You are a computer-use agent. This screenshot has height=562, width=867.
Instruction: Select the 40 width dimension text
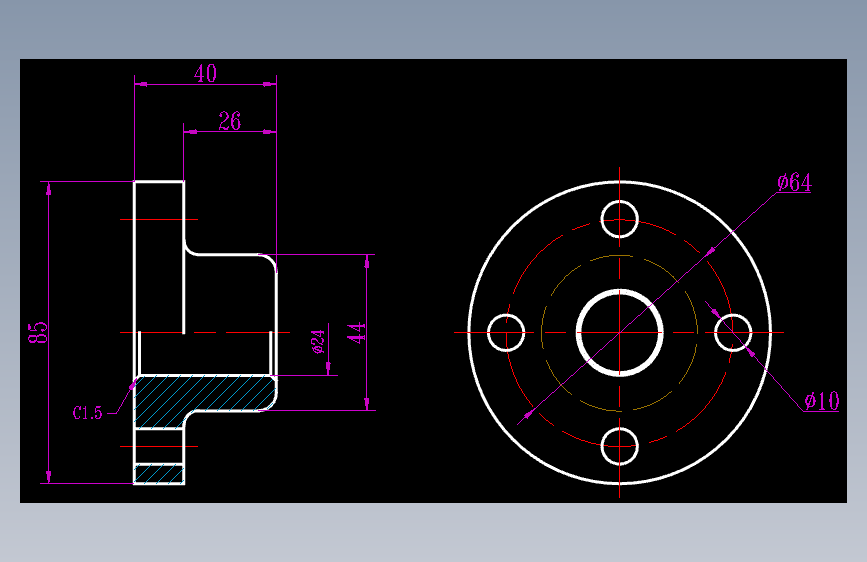click(x=205, y=74)
